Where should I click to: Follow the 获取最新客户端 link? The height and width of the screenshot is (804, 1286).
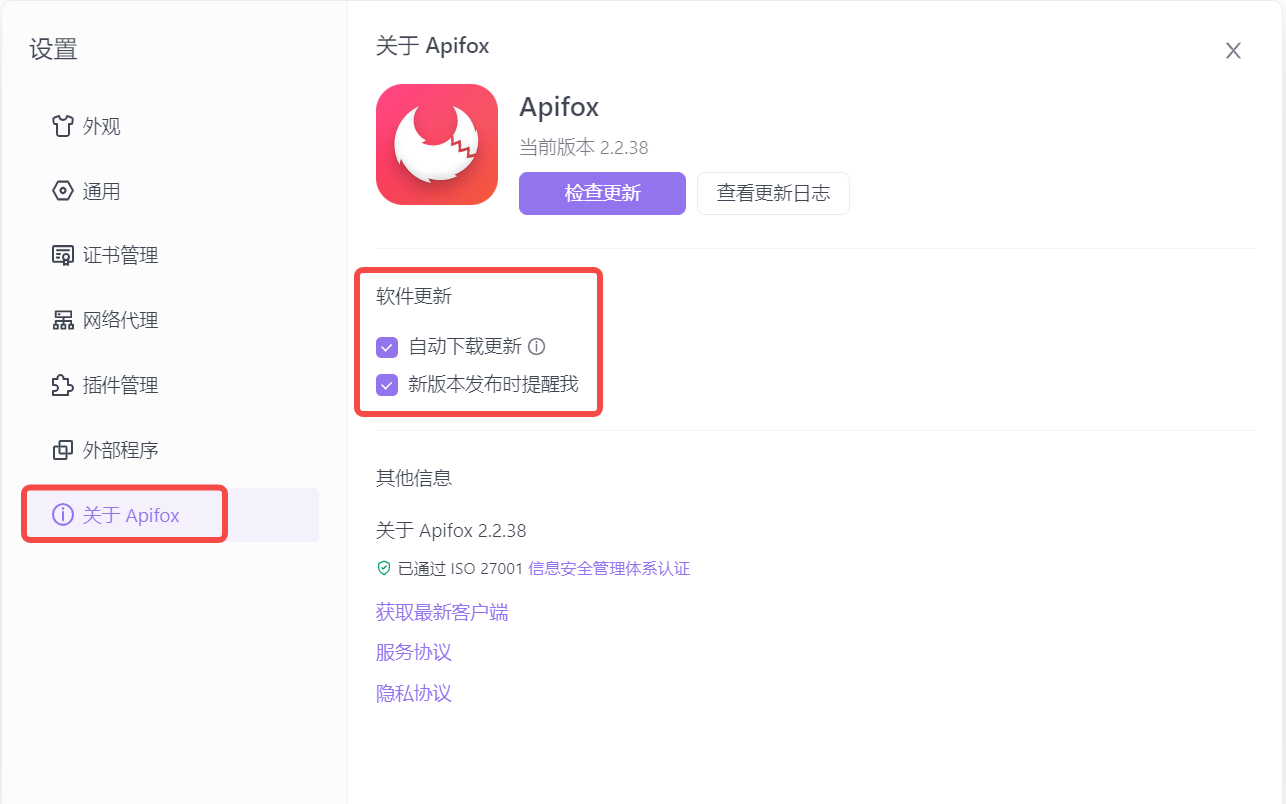(442, 612)
